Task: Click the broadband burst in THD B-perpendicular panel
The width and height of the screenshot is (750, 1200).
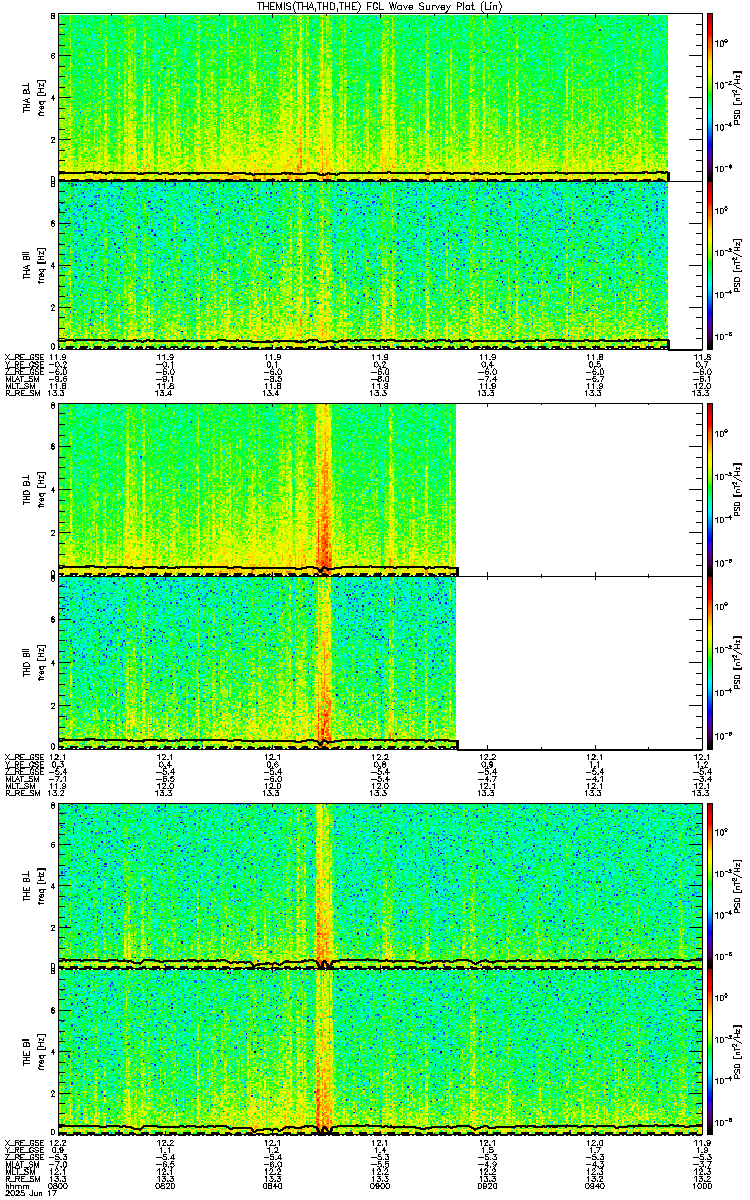Action: coord(324,489)
